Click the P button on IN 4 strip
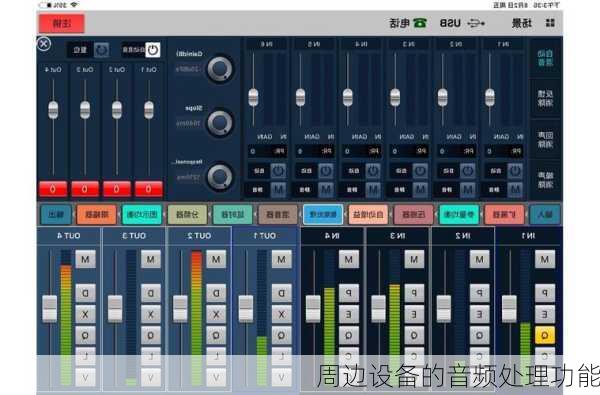 tap(349, 293)
